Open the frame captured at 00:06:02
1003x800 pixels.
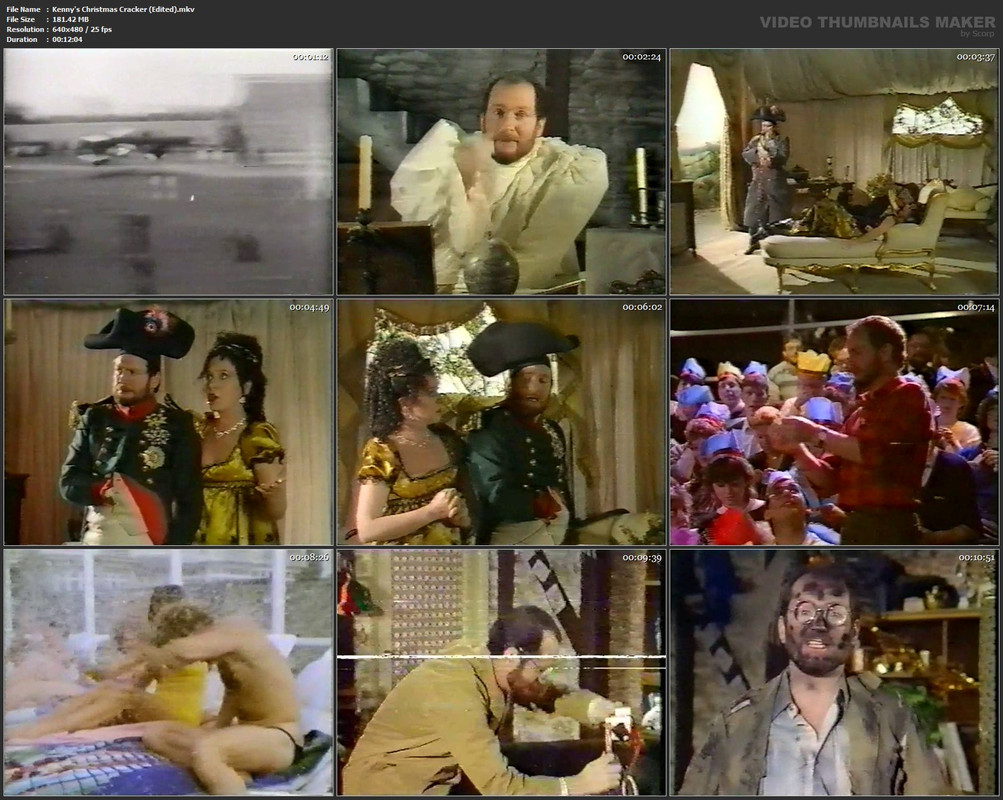click(502, 422)
